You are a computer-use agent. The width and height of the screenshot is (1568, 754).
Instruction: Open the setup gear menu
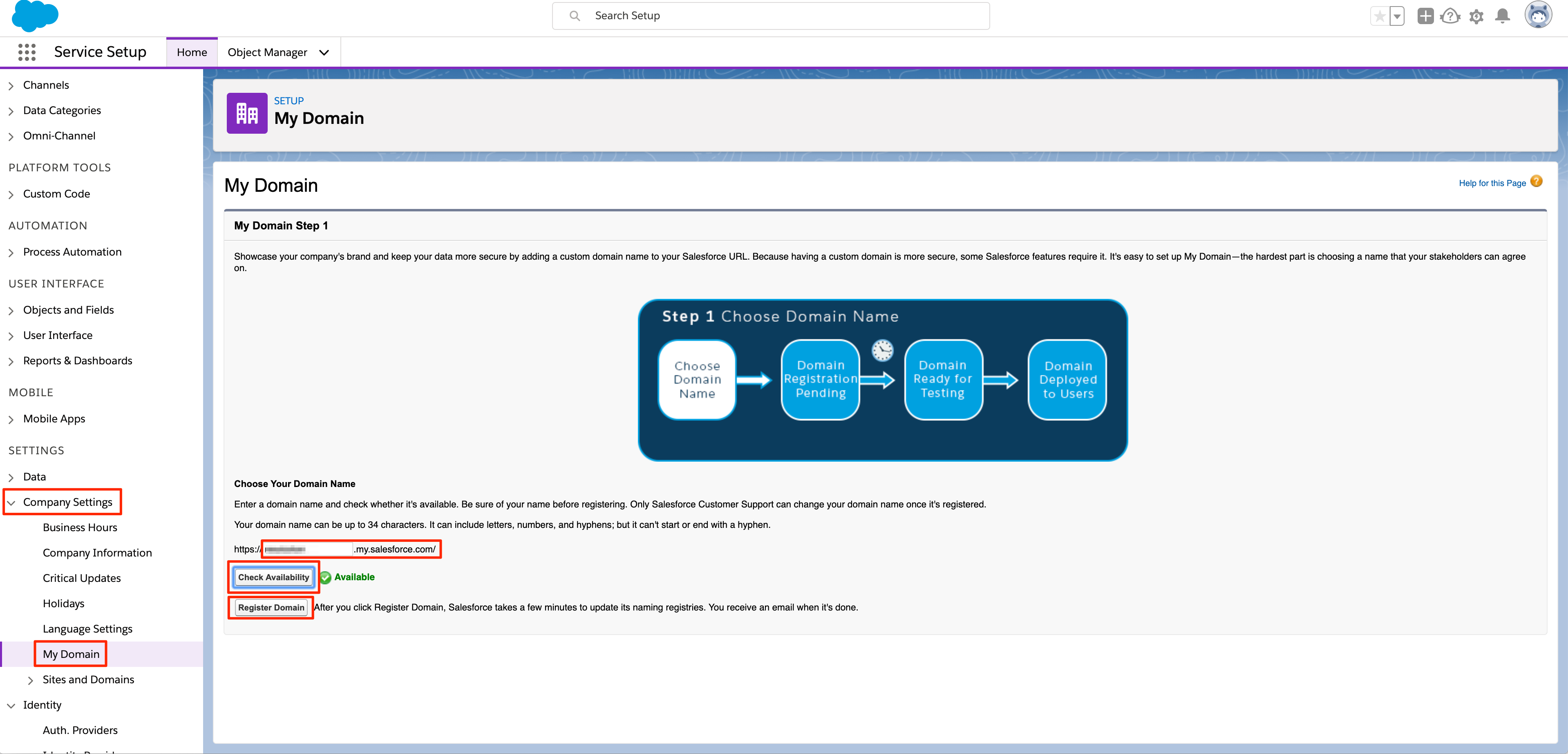point(1476,16)
